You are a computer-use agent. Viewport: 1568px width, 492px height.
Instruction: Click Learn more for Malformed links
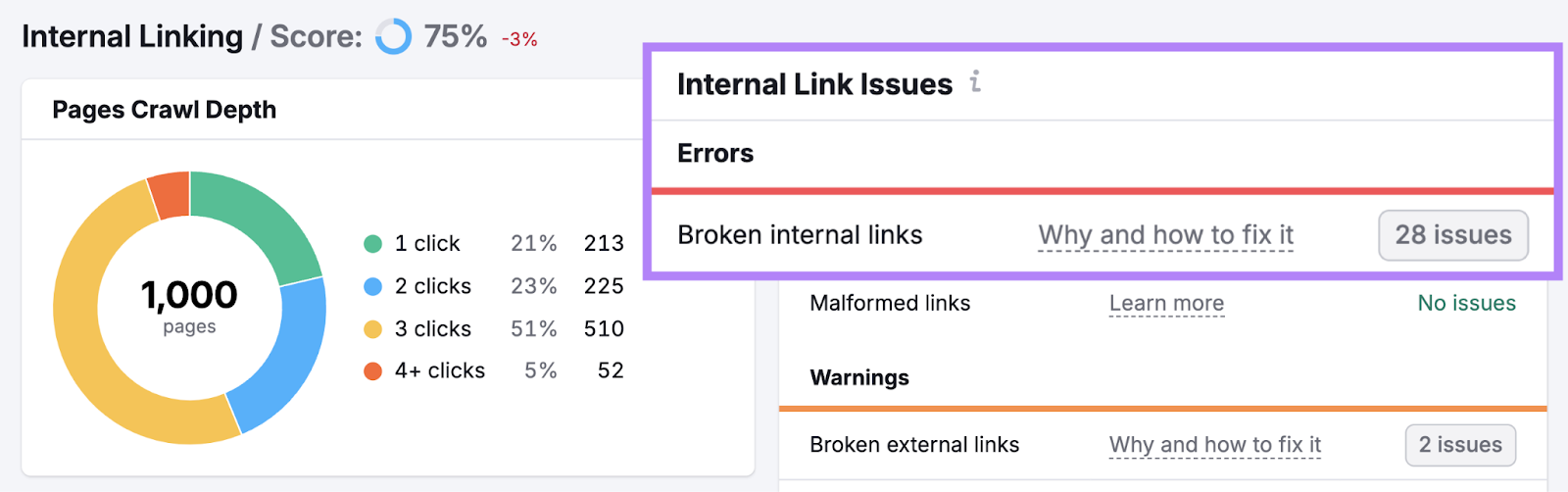tap(1166, 304)
